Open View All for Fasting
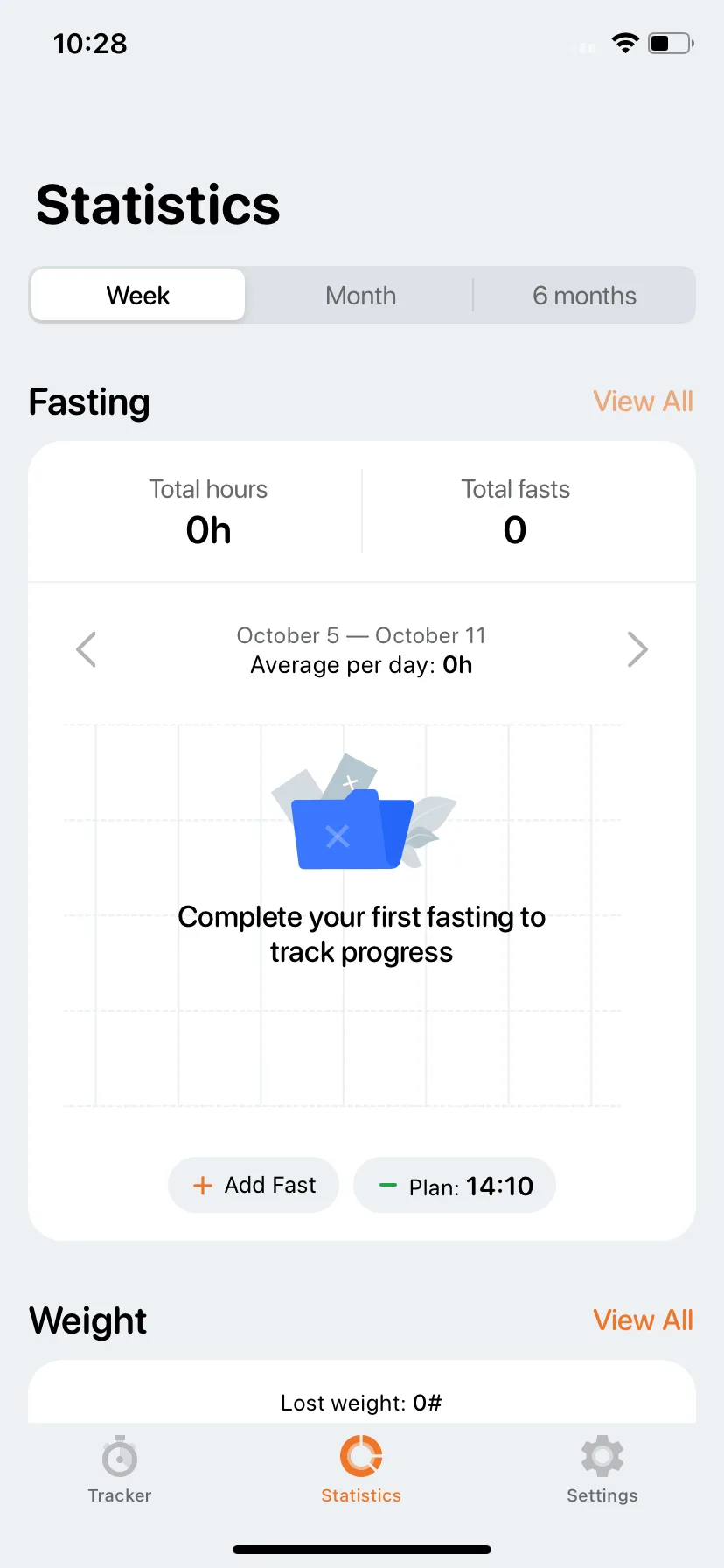The width and height of the screenshot is (724, 1568). point(643,402)
